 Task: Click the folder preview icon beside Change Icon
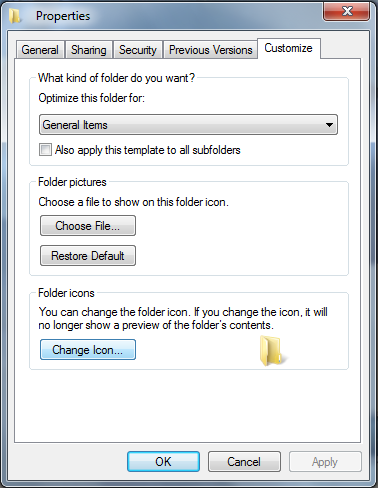[x=271, y=350]
